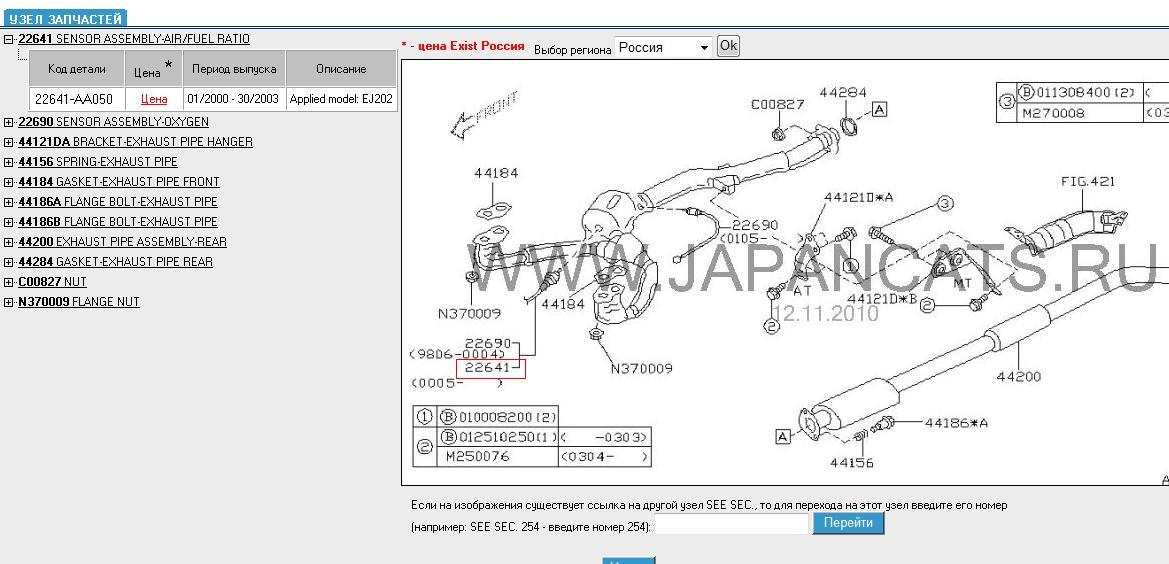This screenshot has width=1169, height=564.
Task: Expand the N370009 Flange Nut node
Action: coord(9,302)
